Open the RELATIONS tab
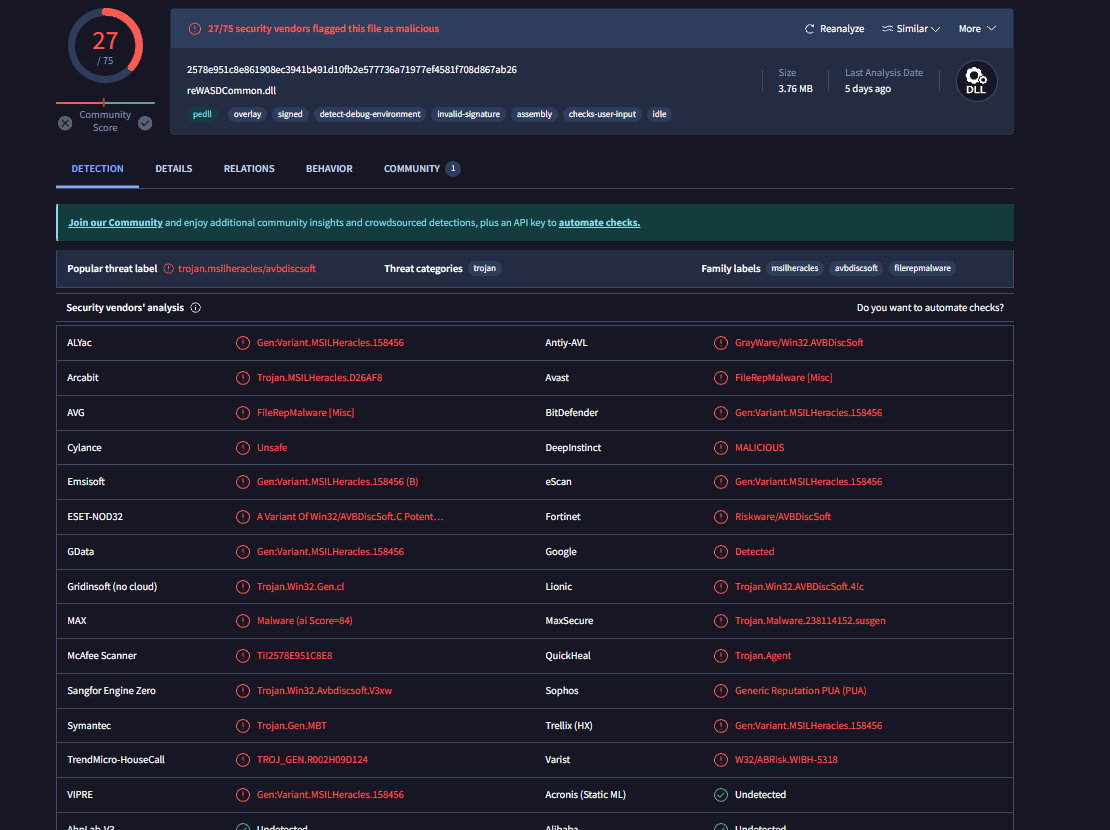Screen dimensions: 1110x830 pos(249,169)
